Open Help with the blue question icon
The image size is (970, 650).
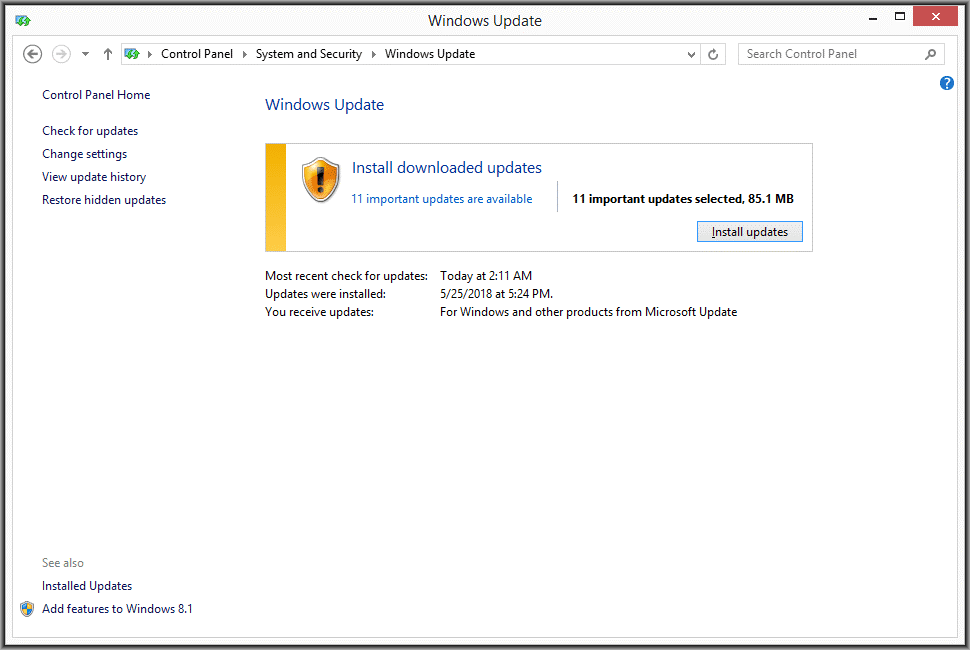[x=946, y=83]
